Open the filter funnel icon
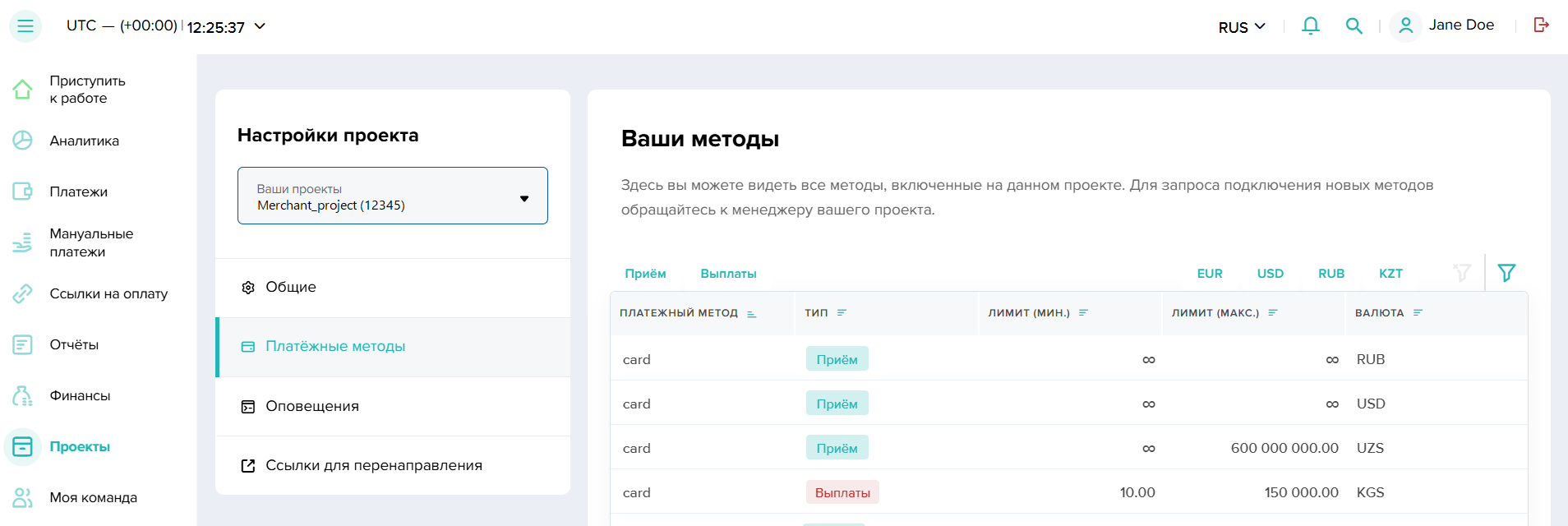Viewport: 1568px width, 526px height. [x=1506, y=273]
